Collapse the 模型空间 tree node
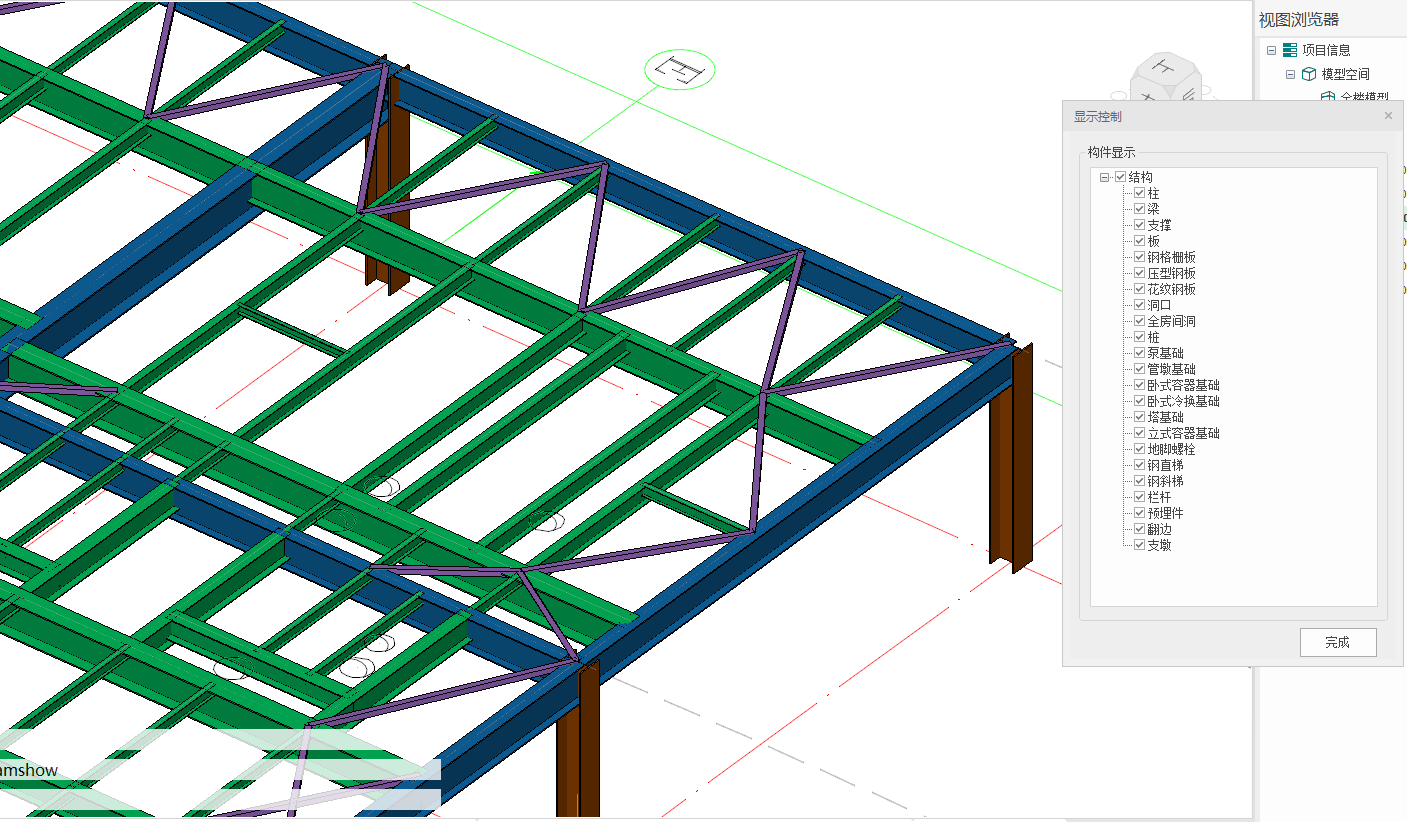1407x822 pixels. [1290, 74]
